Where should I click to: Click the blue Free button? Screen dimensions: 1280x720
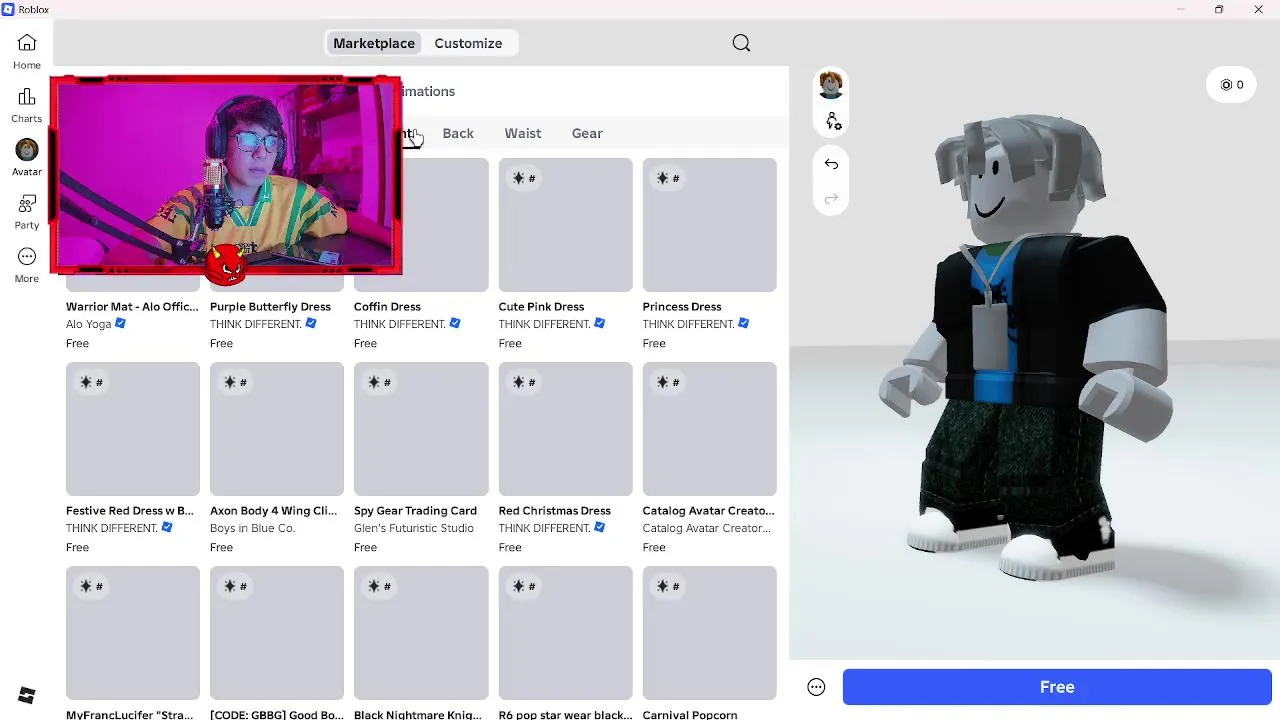tap(1057, 687)
